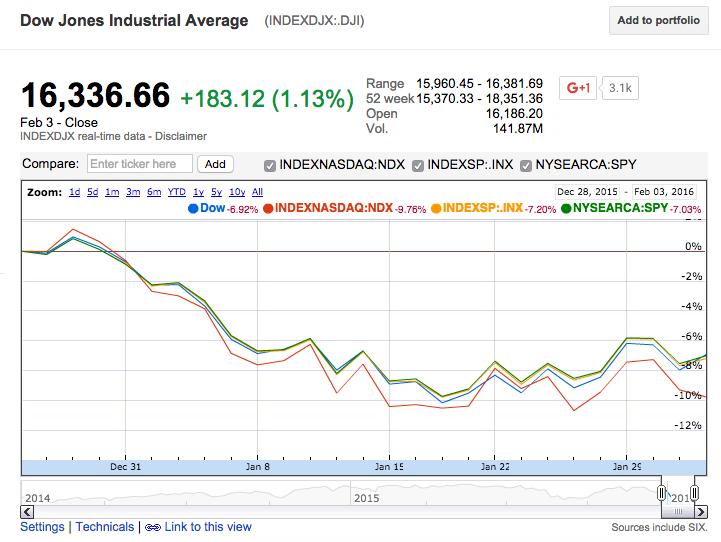Focus the Enter ticker here field
Viewport: 721px width, 542px height.
[x=140, y=164]
